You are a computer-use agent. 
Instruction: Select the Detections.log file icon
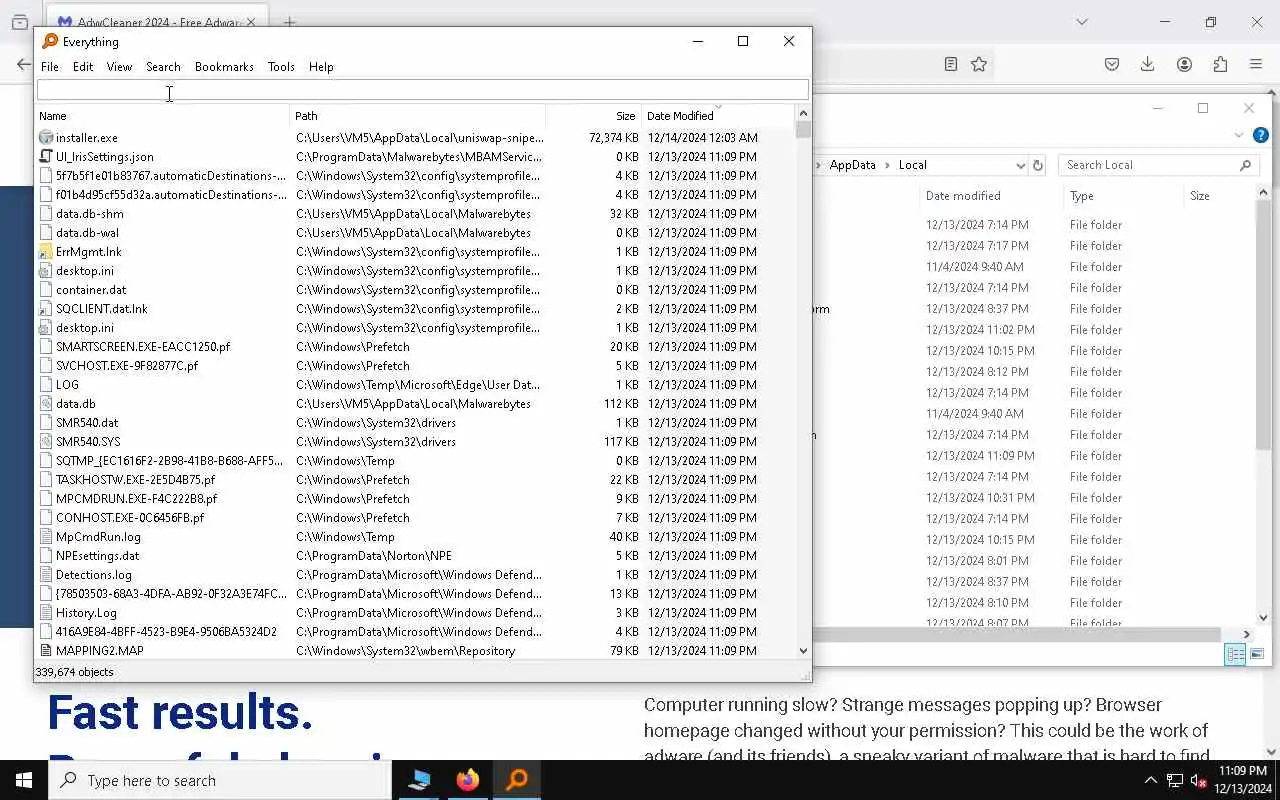coord(46,575)
